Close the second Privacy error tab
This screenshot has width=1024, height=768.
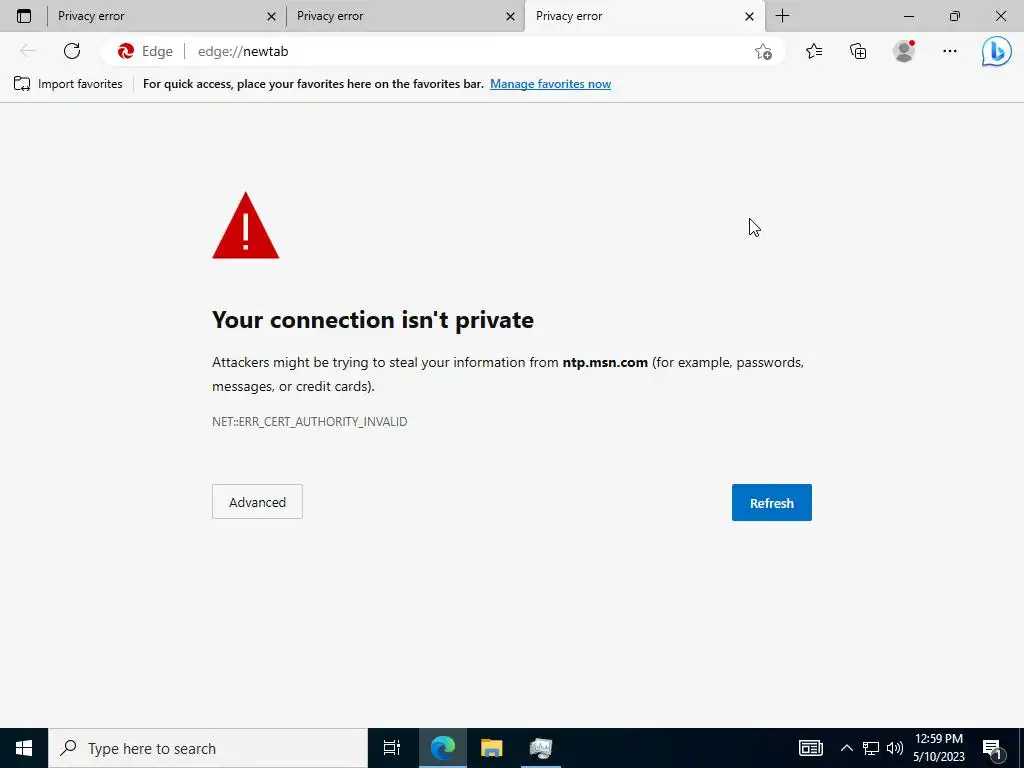coord(510,16)
